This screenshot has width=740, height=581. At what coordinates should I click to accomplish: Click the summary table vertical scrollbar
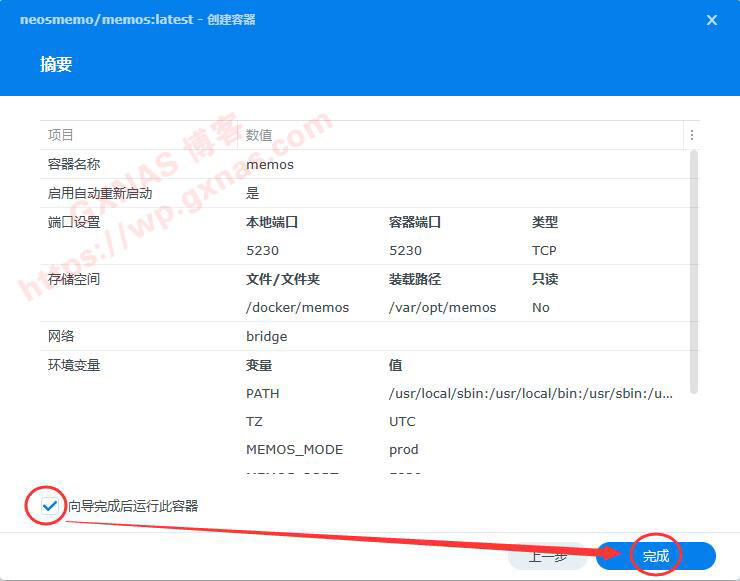[x=694, y=270]
